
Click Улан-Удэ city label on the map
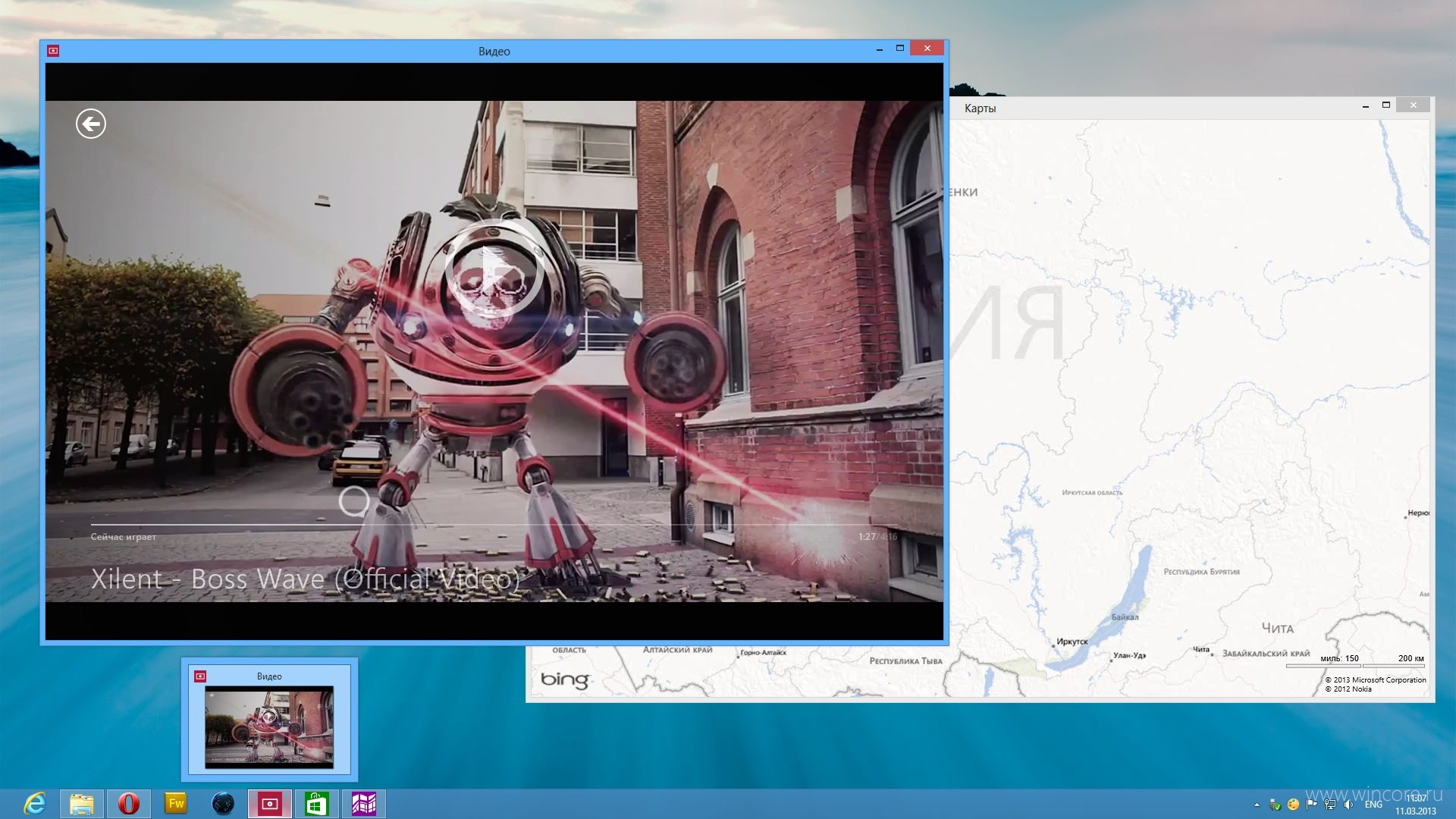1130,655
